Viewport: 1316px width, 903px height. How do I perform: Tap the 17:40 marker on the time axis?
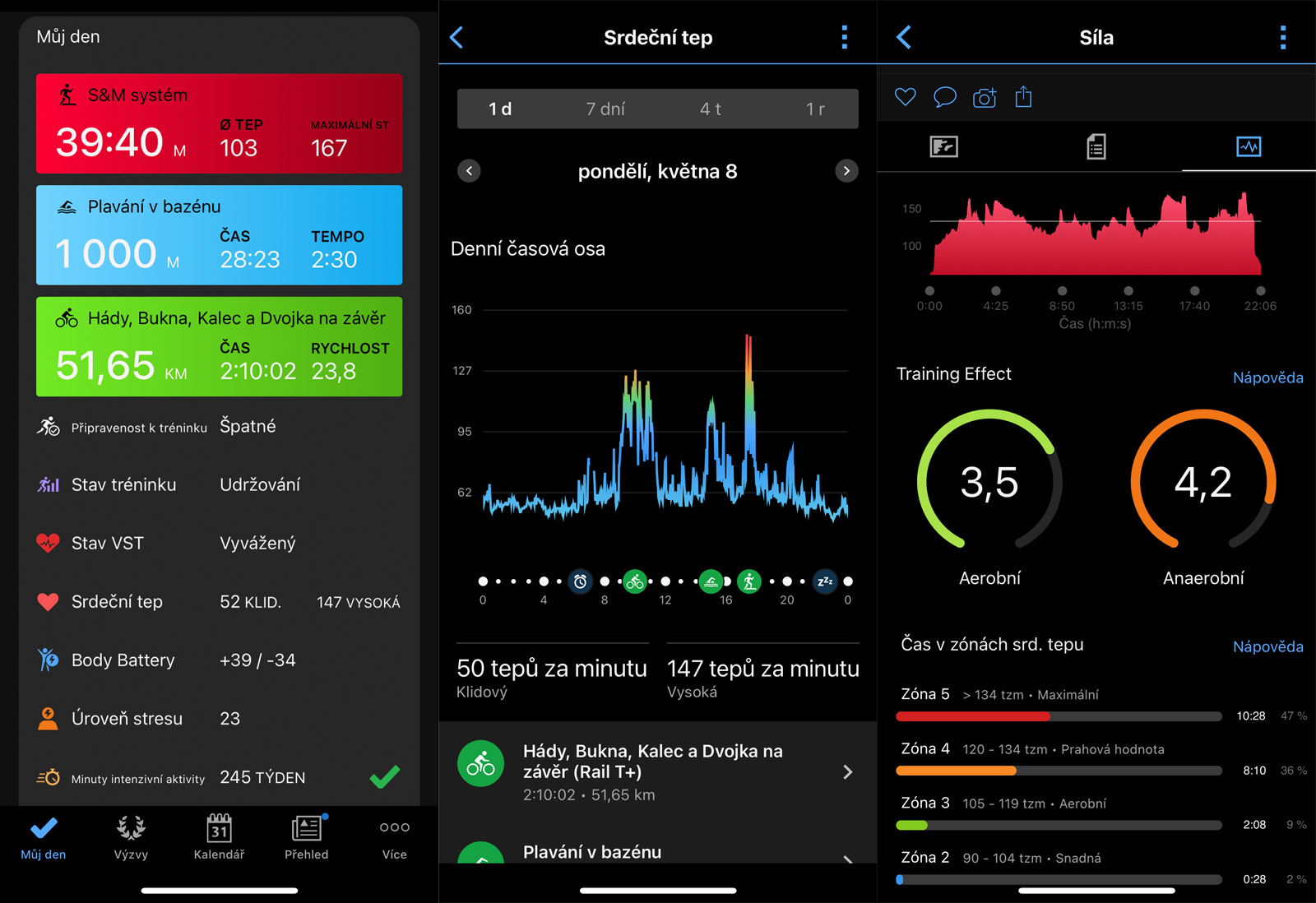tap(1194, 291)
